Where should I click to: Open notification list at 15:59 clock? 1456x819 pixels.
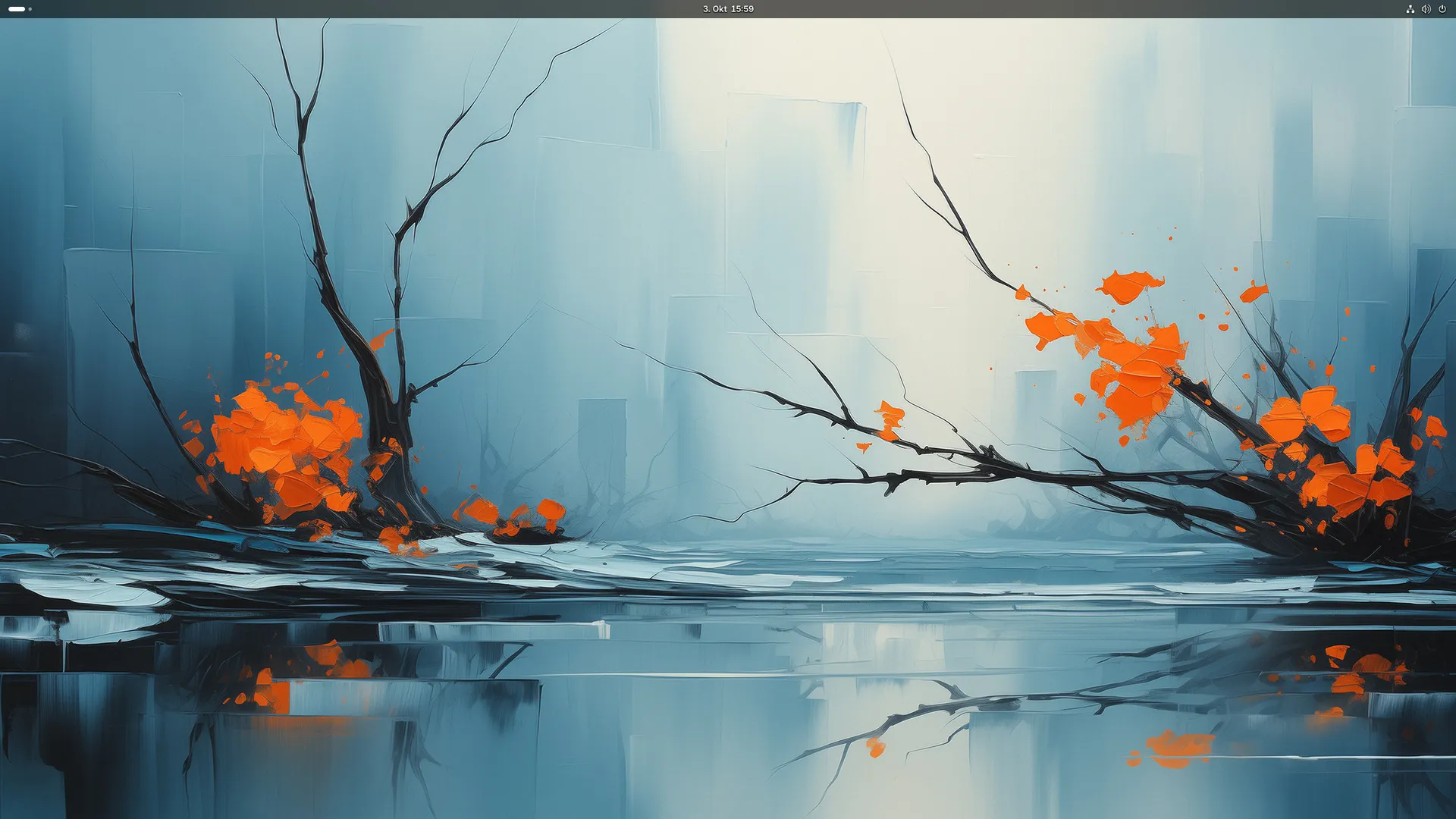point(742,9)
